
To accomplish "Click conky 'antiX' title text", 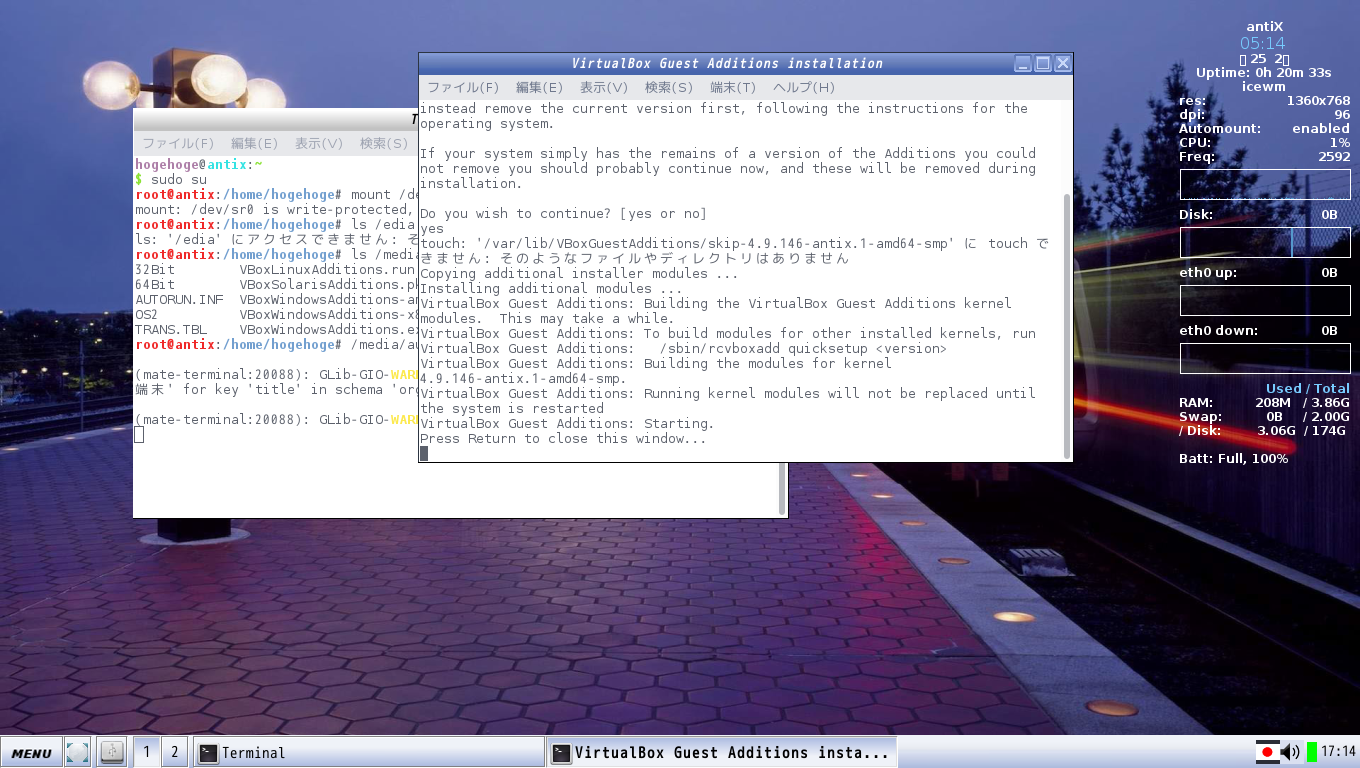I will pyautogui.click(x=1264, y=26).
